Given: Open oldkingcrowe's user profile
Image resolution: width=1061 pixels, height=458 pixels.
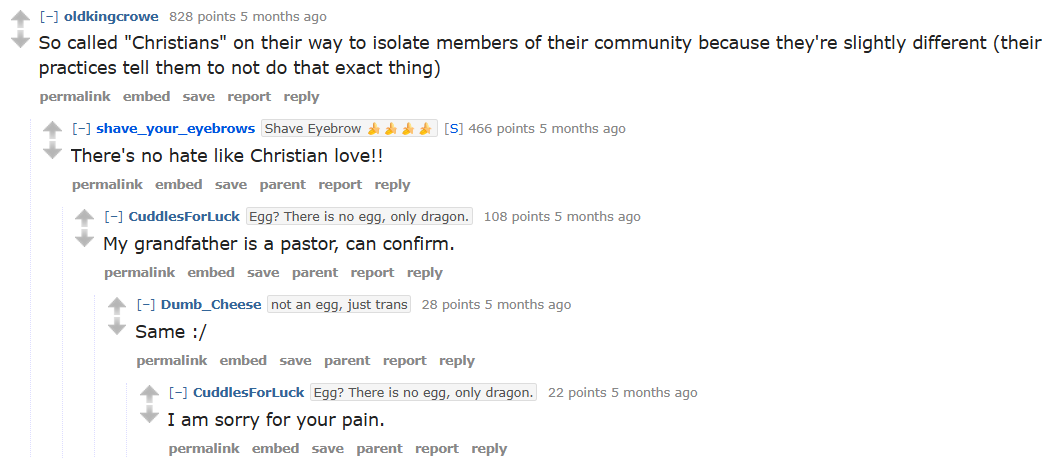Looking at the screenshot, I should (x=111, y=17).
